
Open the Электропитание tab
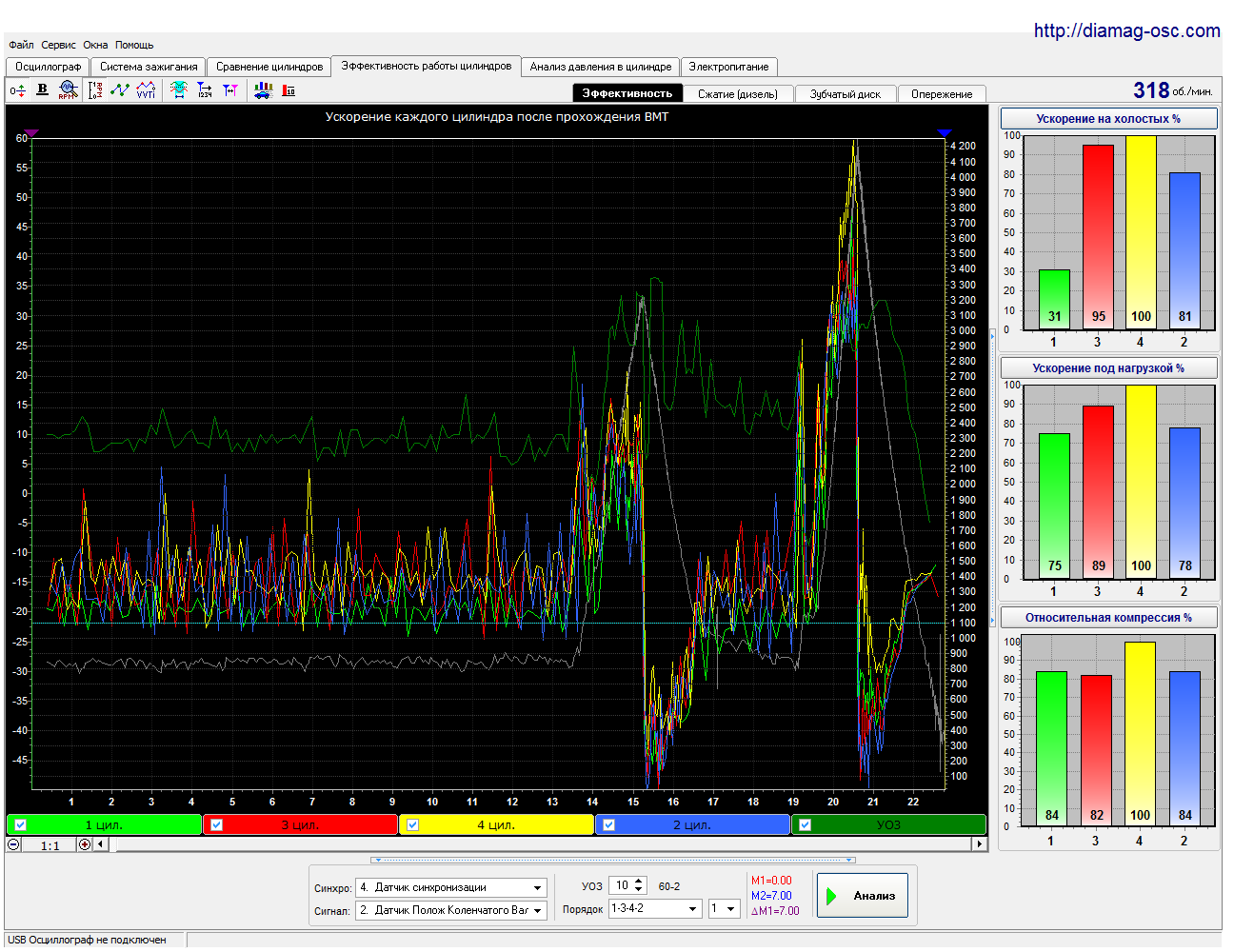coord(729,67)
